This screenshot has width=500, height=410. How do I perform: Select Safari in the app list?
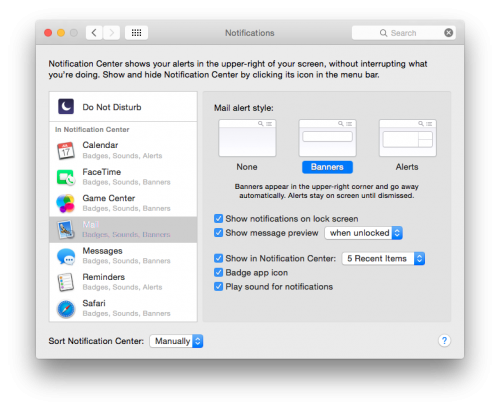[x=123, y=309]
